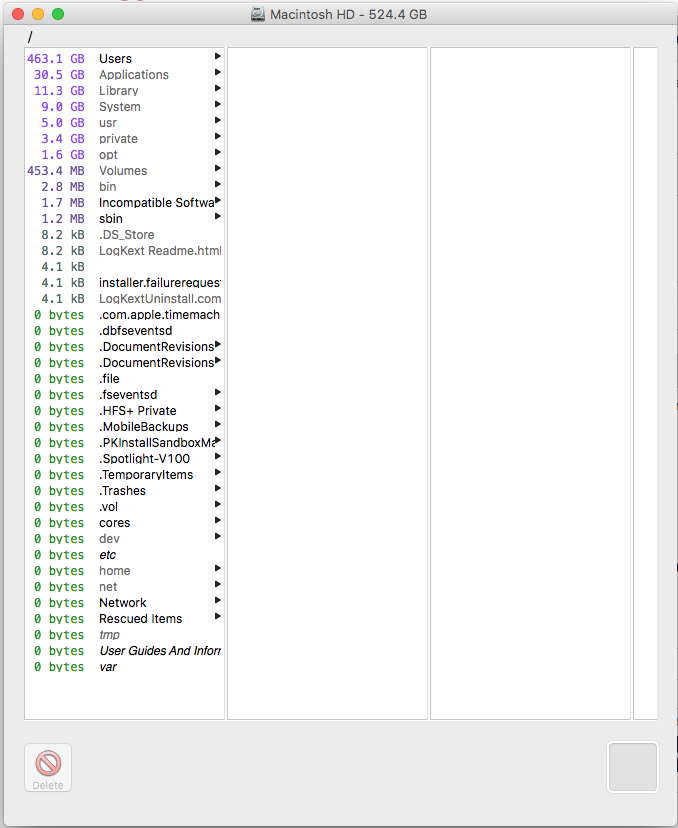This screenshot has height=828, width=678.
Task: Select LogKext Readme.html file
Action: [160, 251]
